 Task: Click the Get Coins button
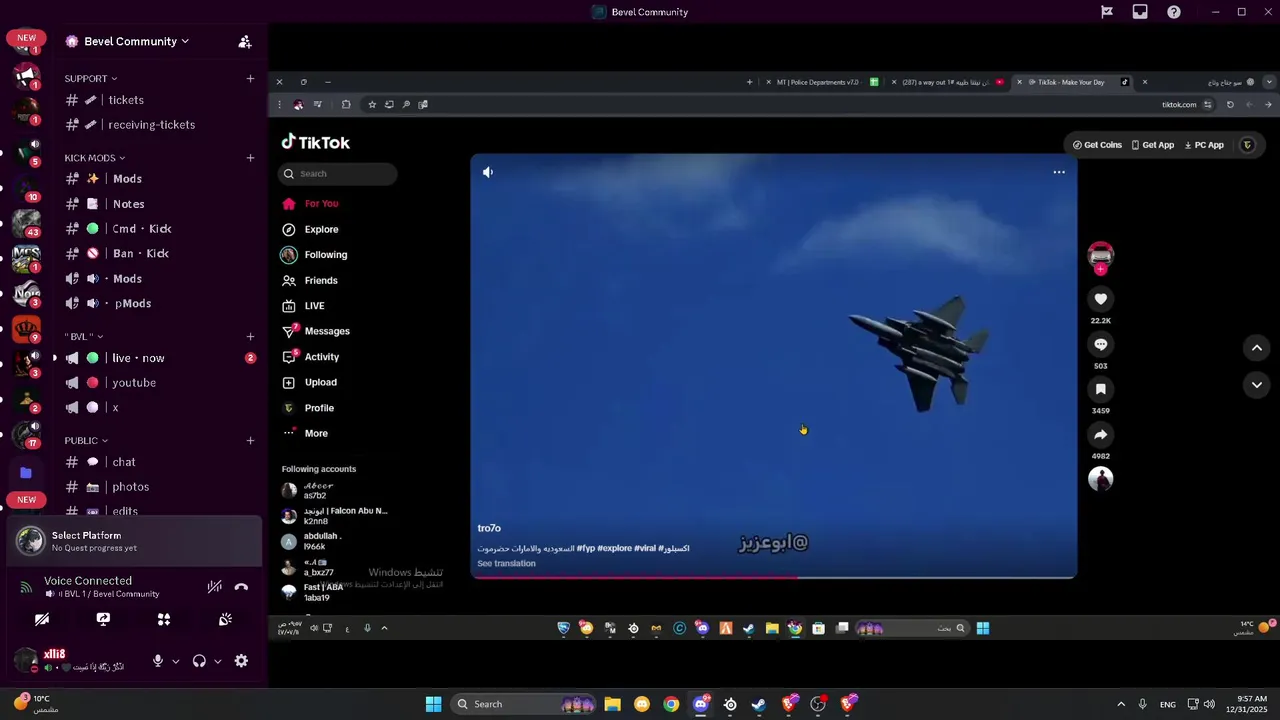[1097, 145]
